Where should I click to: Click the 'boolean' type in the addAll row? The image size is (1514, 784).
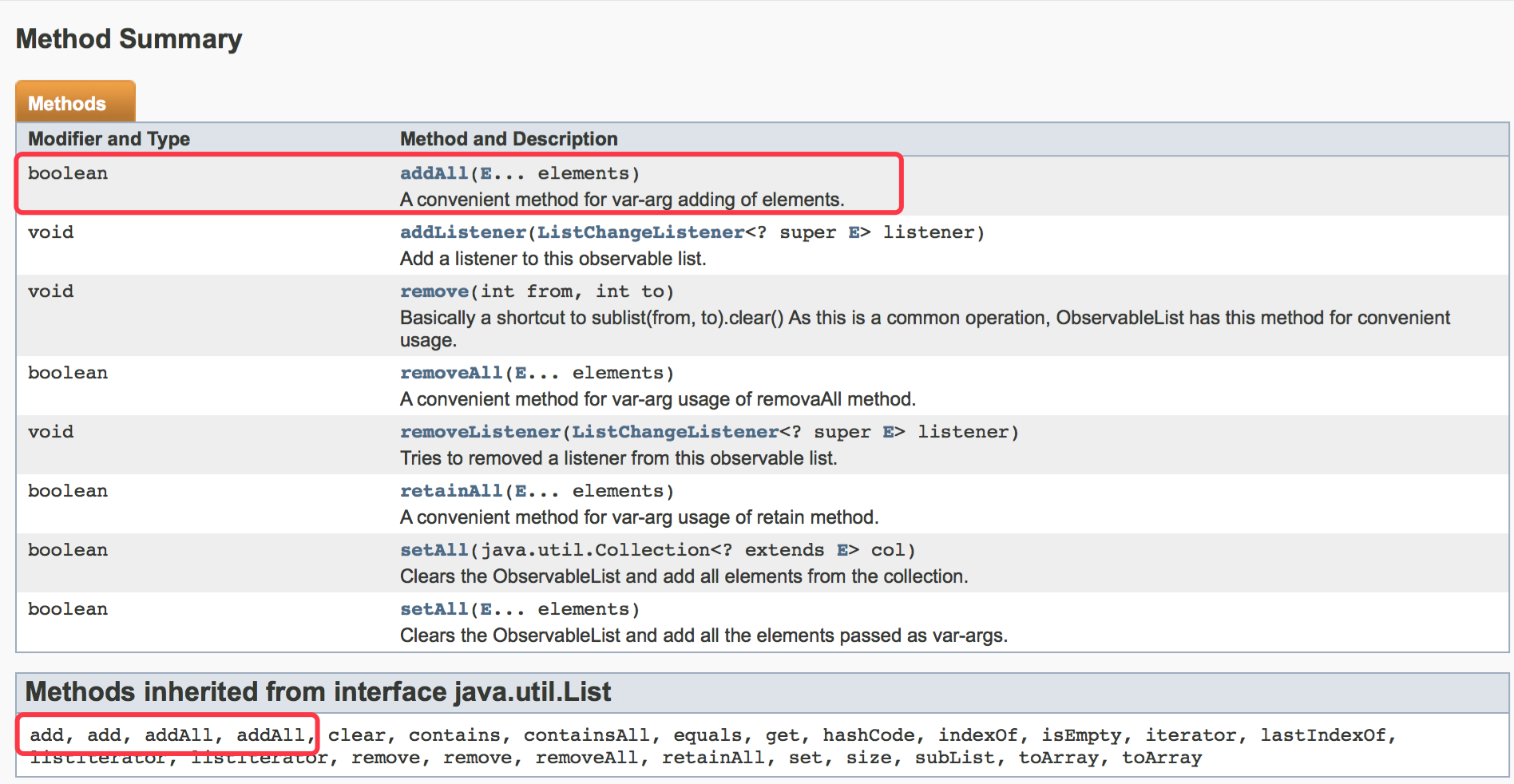pyautogui.click(x=68, y=173)
